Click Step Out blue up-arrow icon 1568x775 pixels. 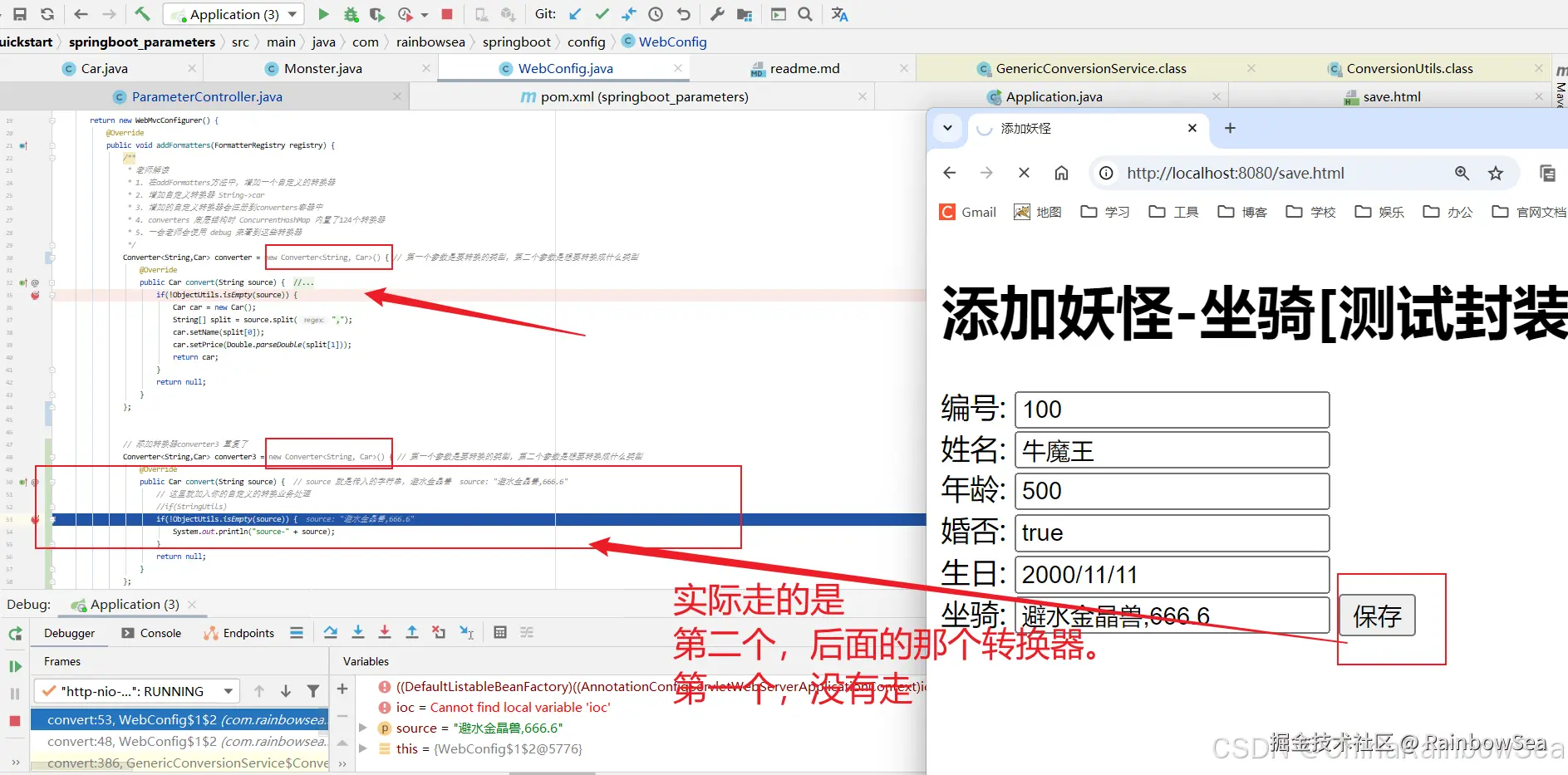411,632
